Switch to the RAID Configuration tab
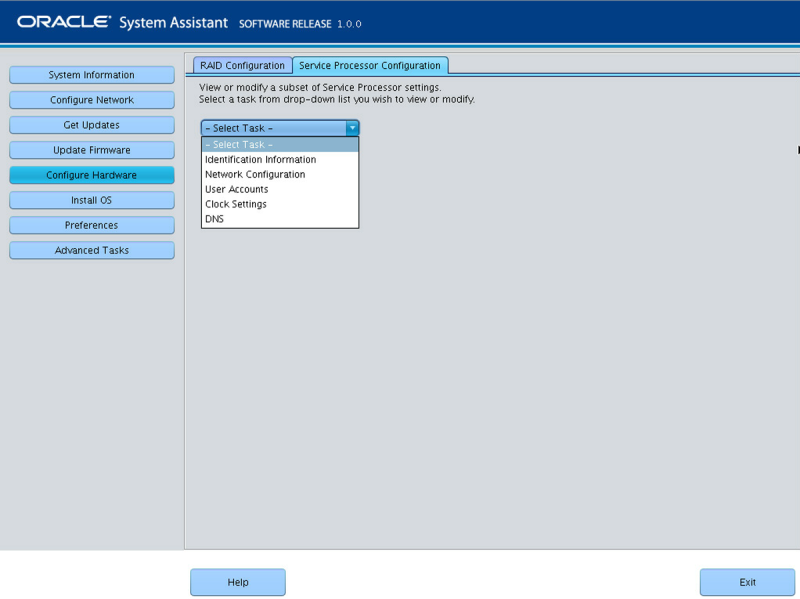This screenshot has width=800, height=599. tap(242, 65)
